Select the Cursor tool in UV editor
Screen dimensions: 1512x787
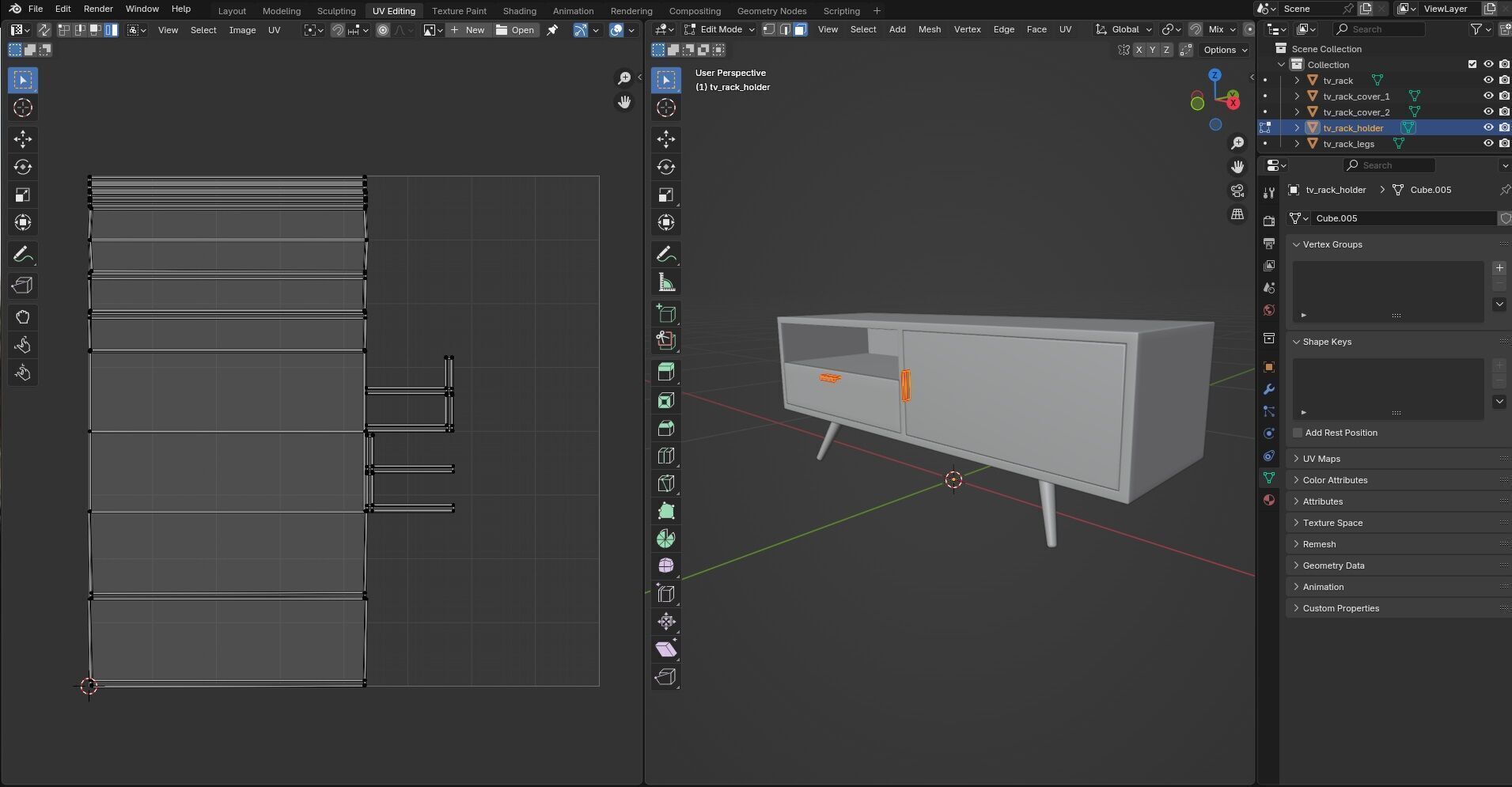click(22, 108)
